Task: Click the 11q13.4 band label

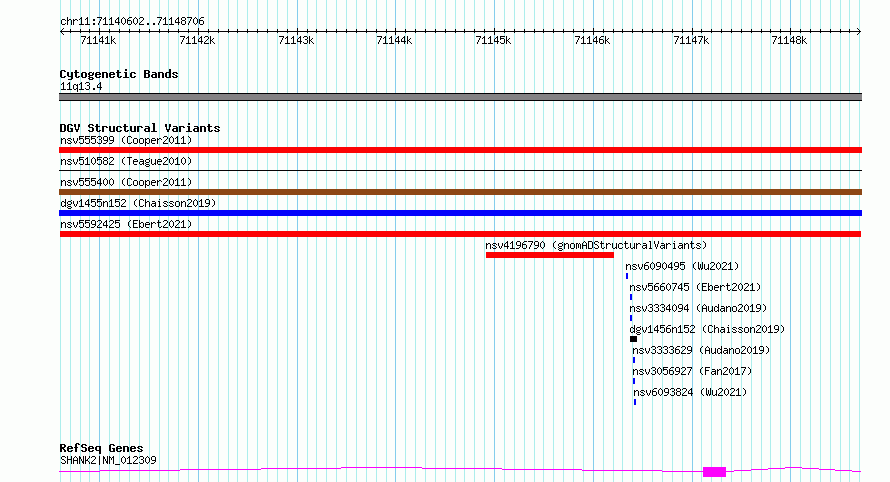Action: pyautogui.click(x=81, y=87)
